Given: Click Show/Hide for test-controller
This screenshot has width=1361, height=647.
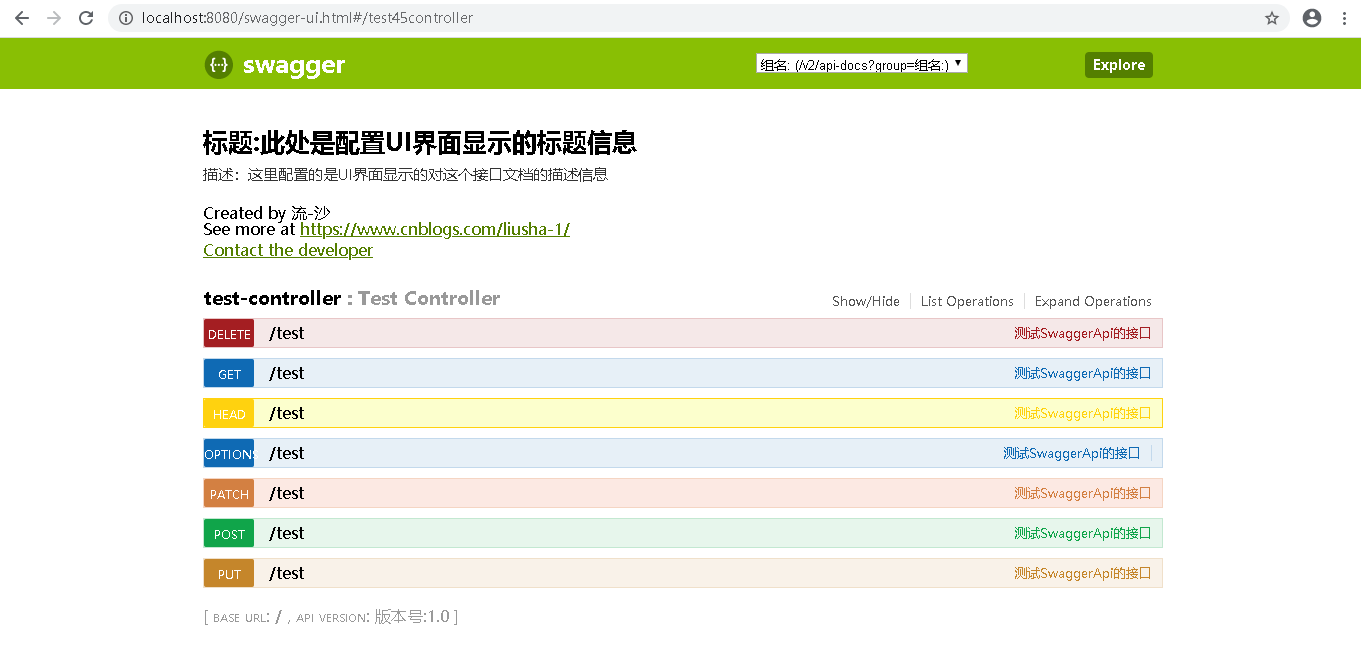Looking at the screenshot, I should click(866, 301).
